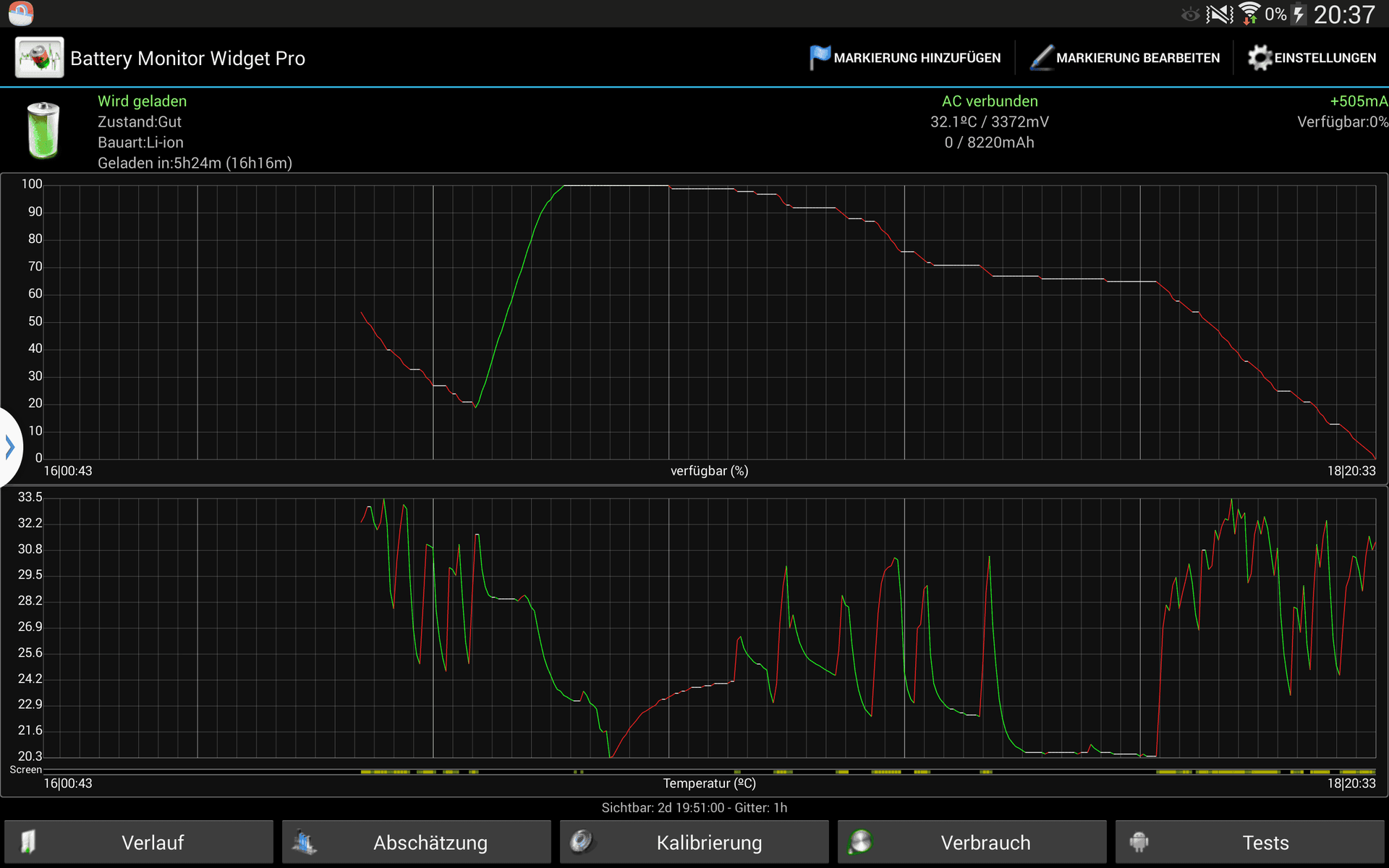
Task: Open the Verlauf tab
Action: tap(139, 842)
